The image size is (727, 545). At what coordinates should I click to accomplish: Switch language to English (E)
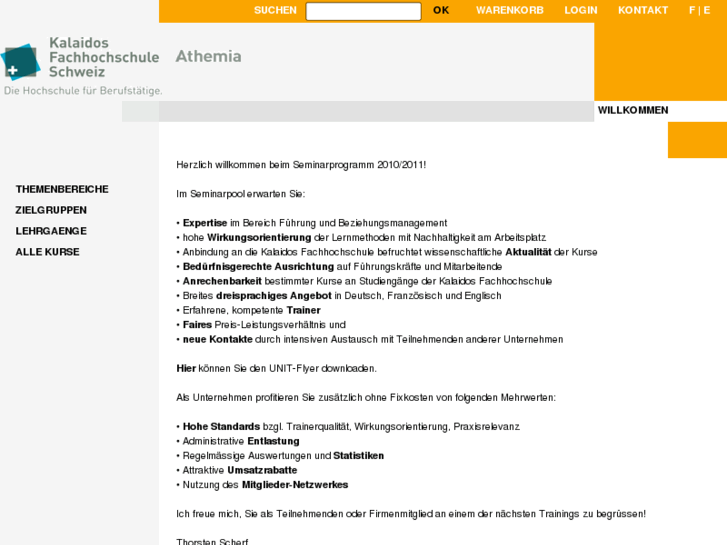click(707, 10)
